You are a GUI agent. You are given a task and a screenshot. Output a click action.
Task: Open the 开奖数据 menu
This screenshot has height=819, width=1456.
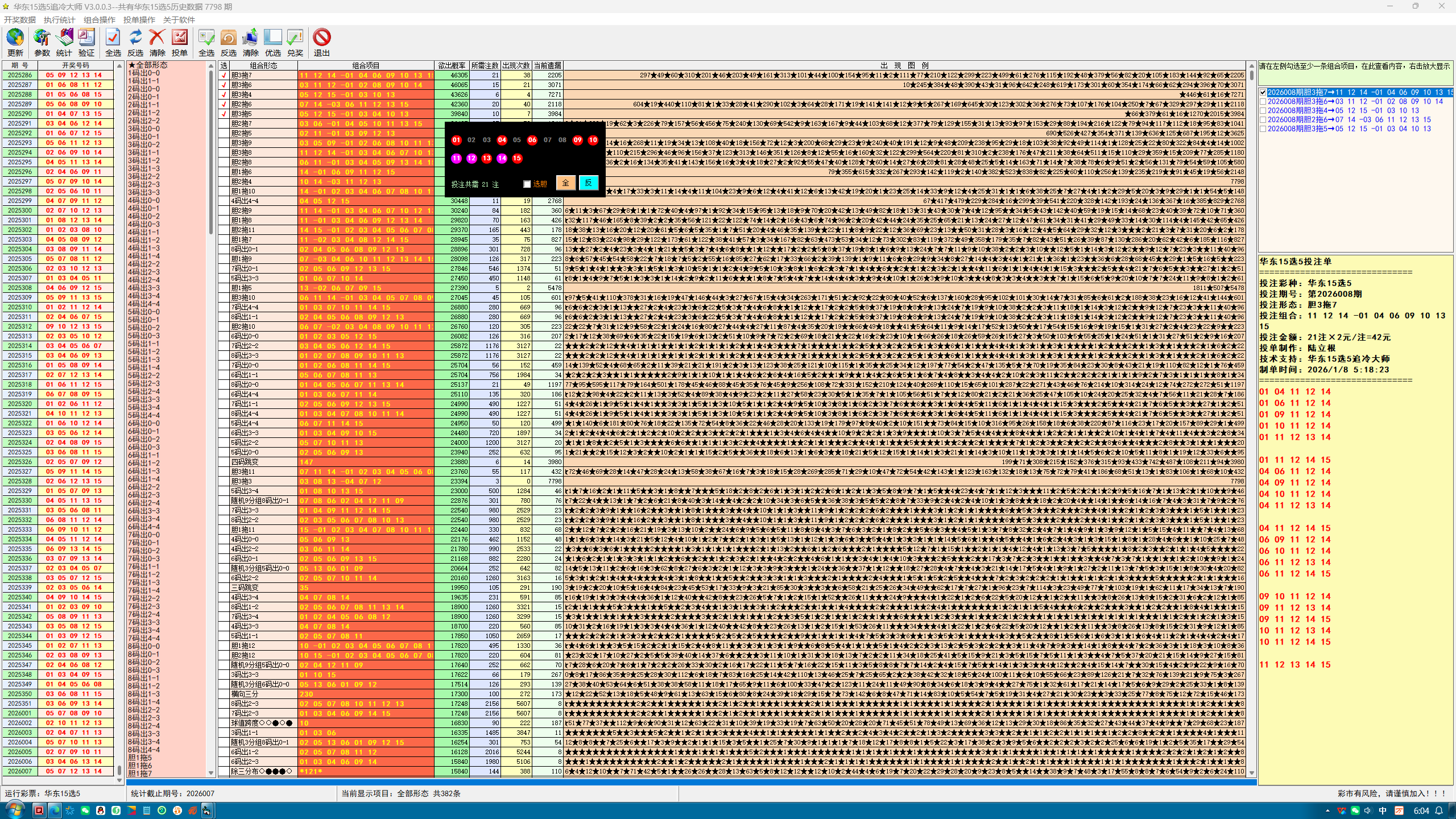pyautogui.click(x=20, y=20)
